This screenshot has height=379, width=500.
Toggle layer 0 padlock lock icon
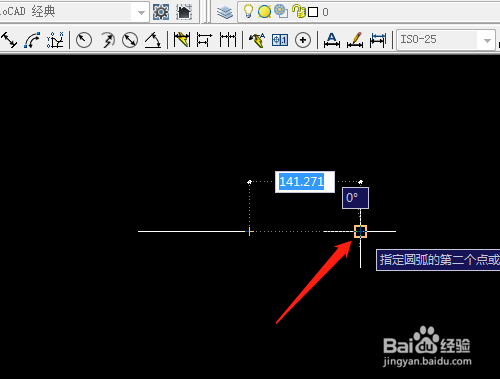click(x=299, y=11)
